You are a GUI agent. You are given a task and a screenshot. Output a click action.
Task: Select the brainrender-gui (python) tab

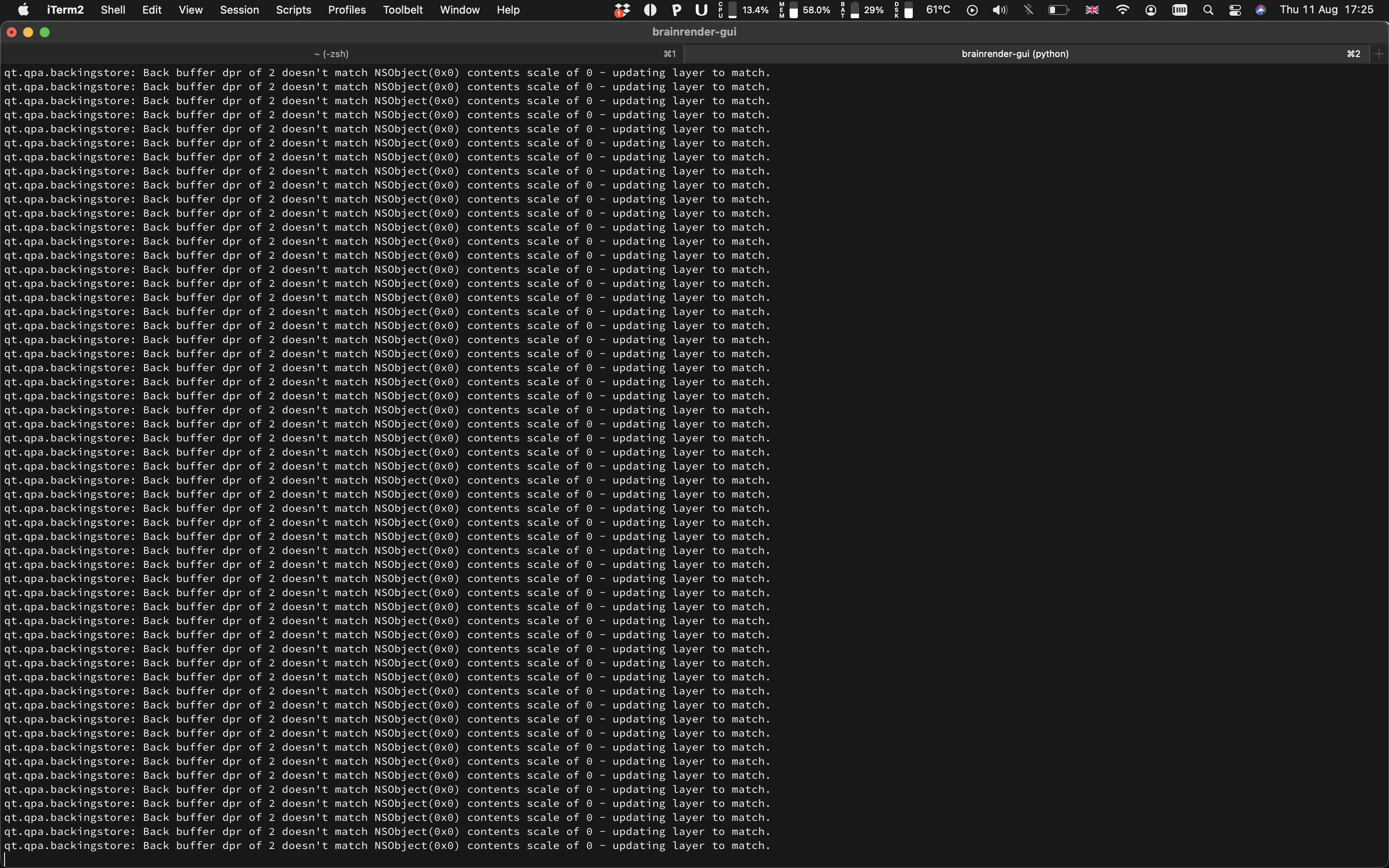1014,54
